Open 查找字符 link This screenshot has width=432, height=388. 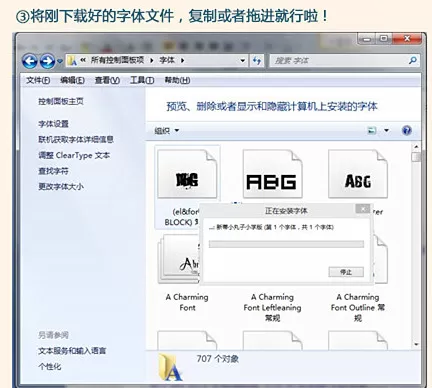(x=53, y=171)
